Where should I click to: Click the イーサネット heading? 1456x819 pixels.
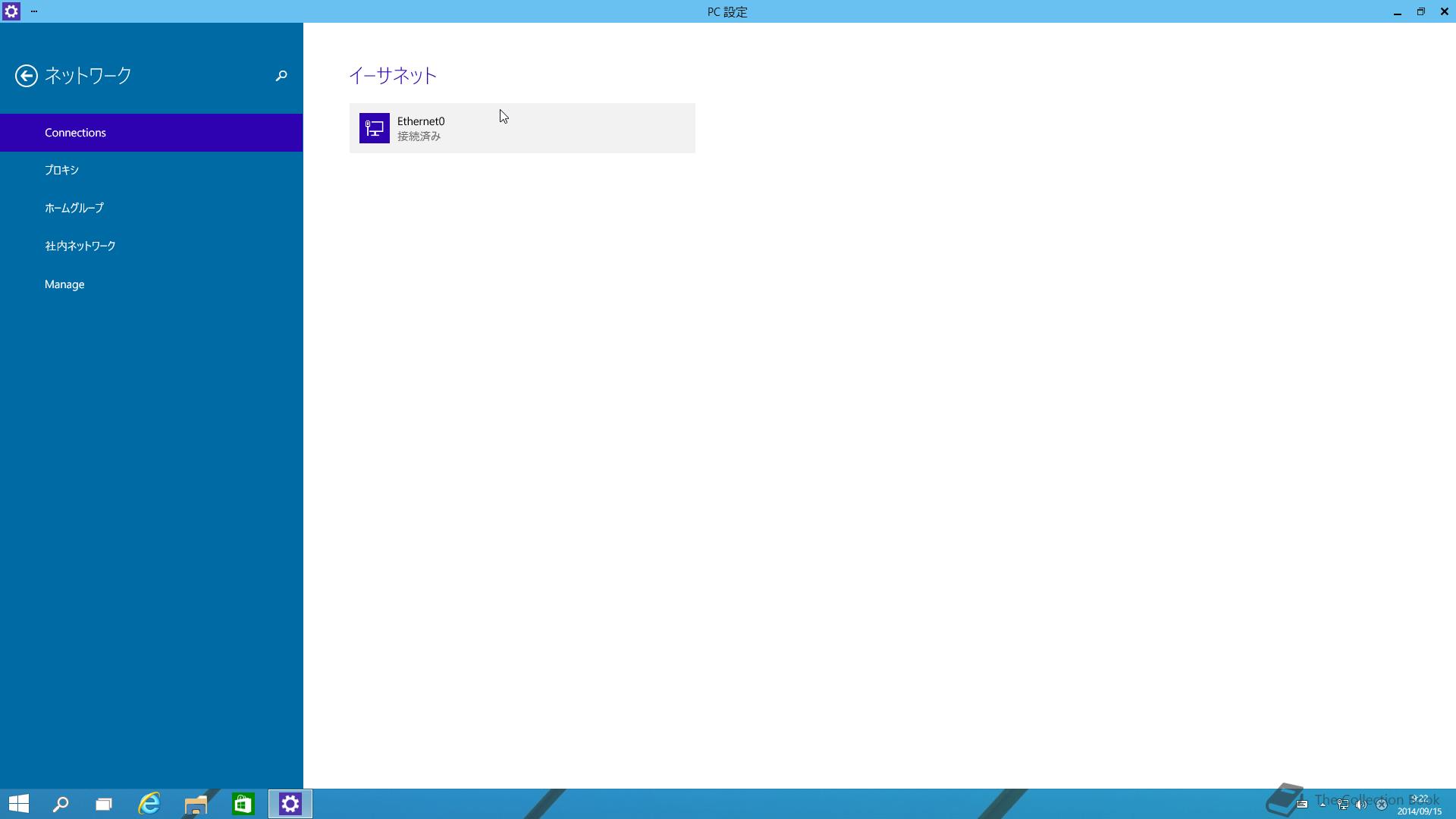(x=393, y=75)
